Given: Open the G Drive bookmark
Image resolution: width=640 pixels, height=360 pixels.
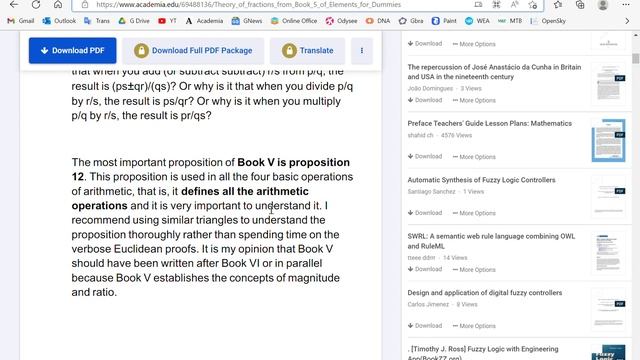Looking at the screenshot, I should [134, 21].
